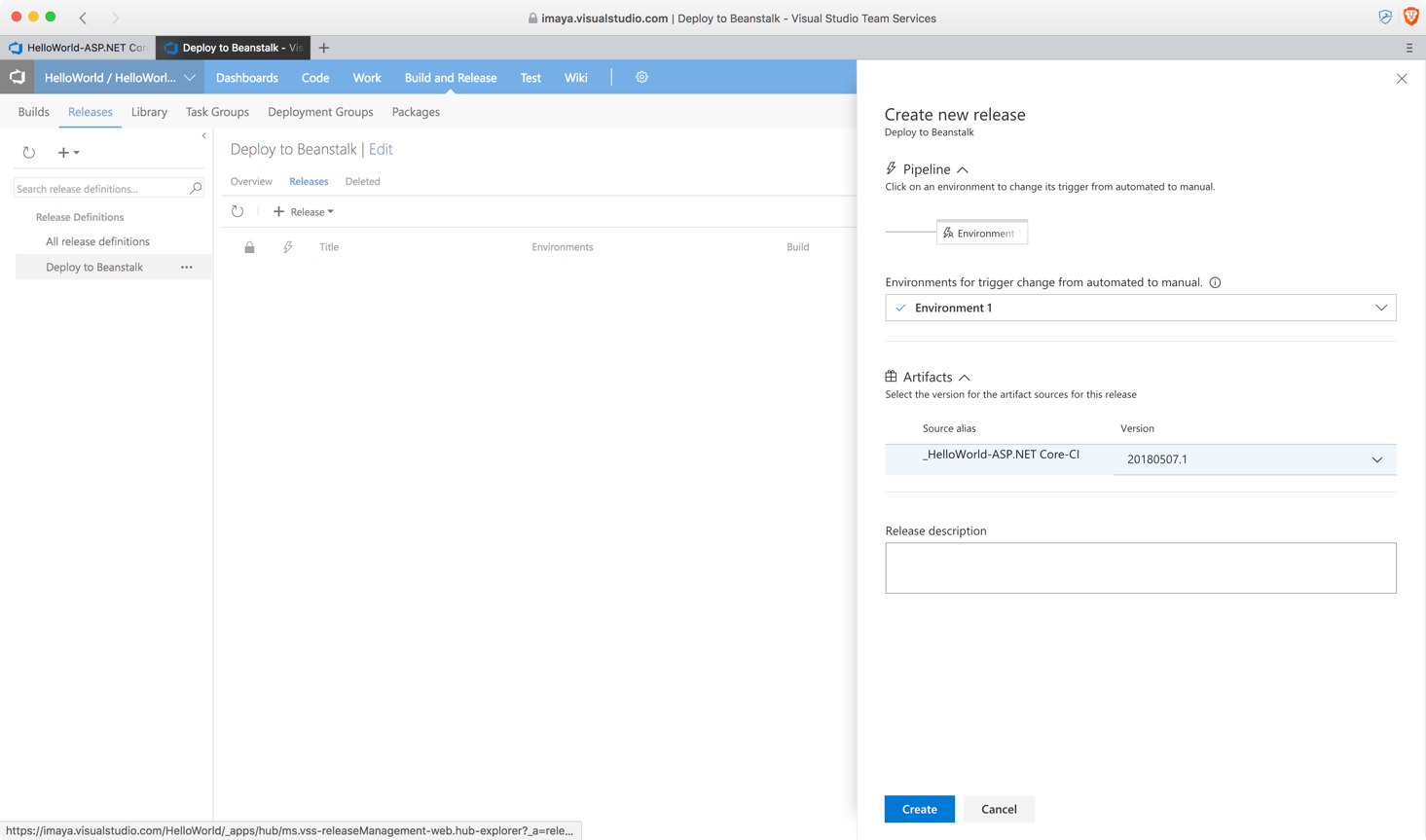Click the refresh icon in left sidebar
This screenshot has height=840, width=1426.
(x=29, y=152)
